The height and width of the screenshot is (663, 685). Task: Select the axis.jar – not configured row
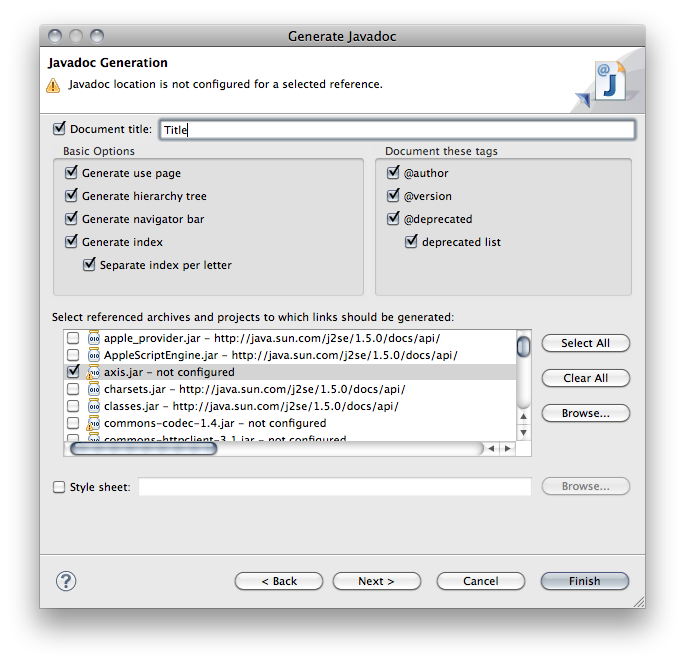point(290,372)
